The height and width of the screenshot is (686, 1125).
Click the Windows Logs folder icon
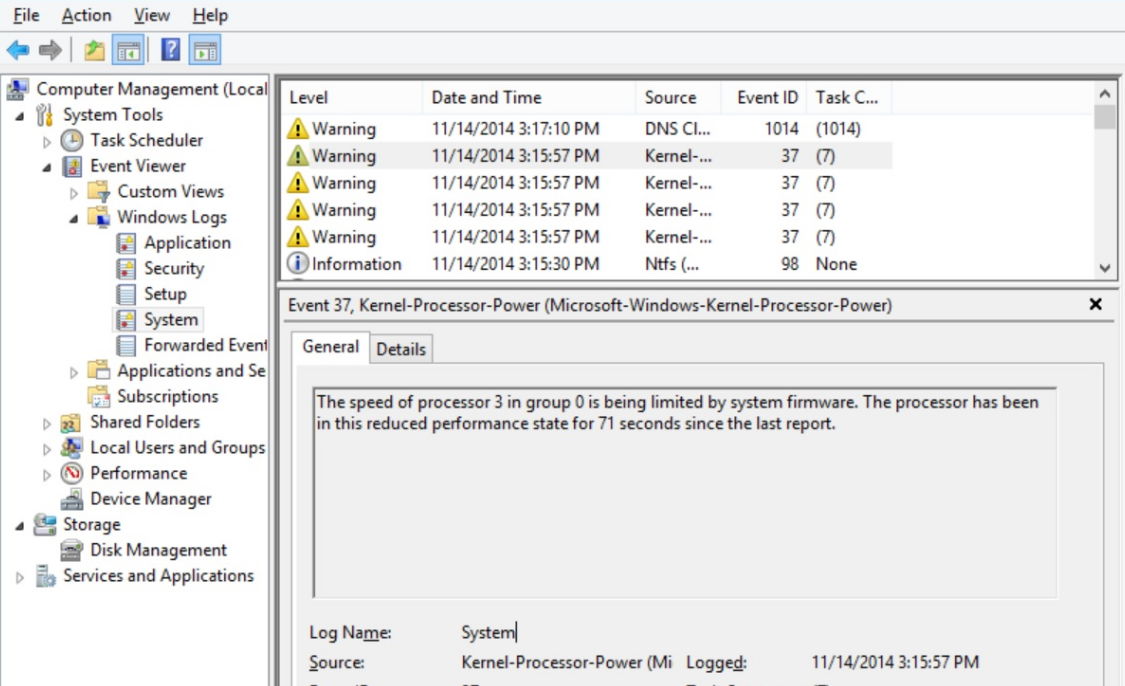tap(98, 217)
